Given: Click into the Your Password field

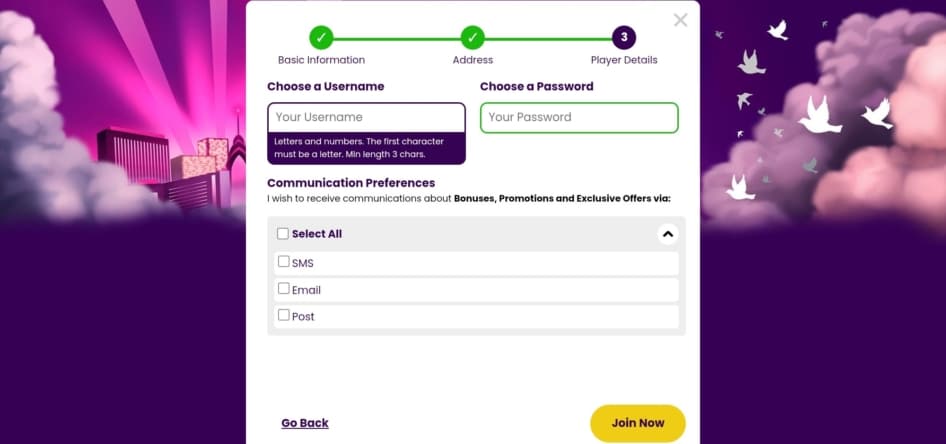Looking at the screenshot, I should pos(579,118).
